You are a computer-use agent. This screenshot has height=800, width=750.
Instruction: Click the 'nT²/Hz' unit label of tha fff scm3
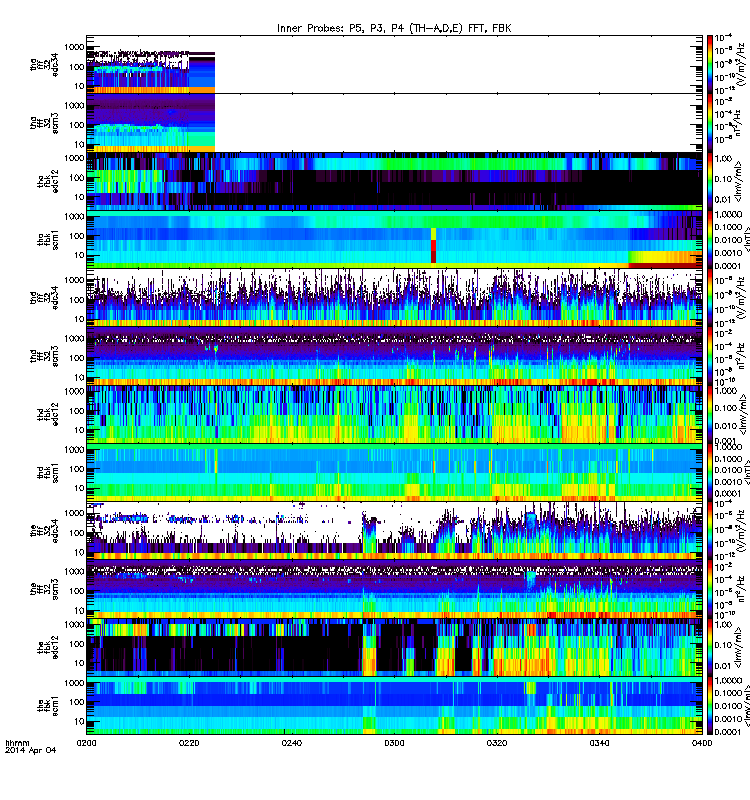pyautogui.click(x=740, y=122)
